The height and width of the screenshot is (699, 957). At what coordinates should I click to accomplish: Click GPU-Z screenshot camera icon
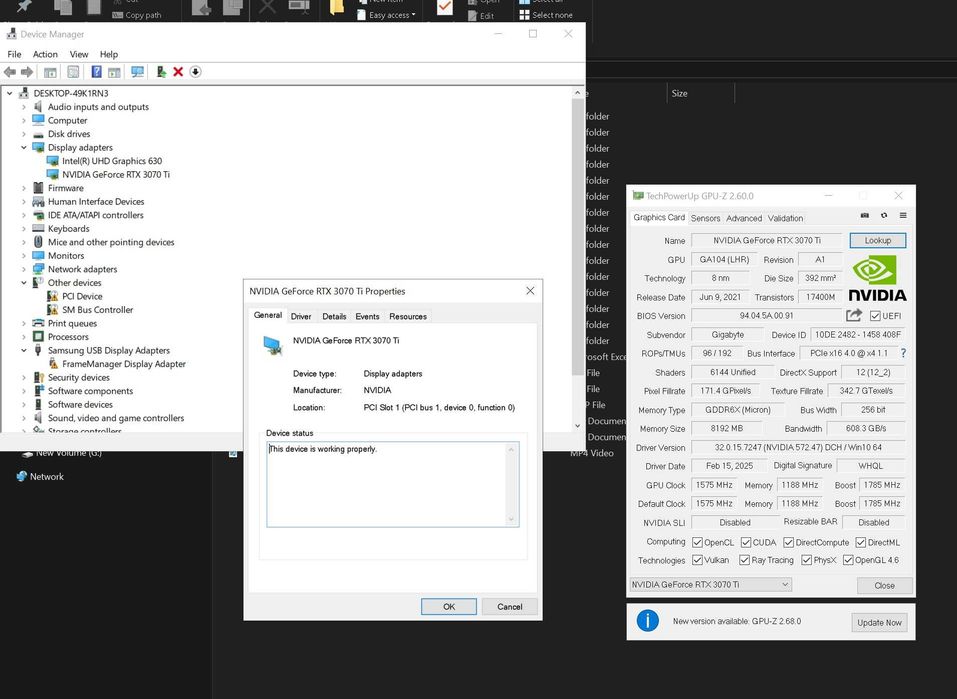tap(865, 216)
